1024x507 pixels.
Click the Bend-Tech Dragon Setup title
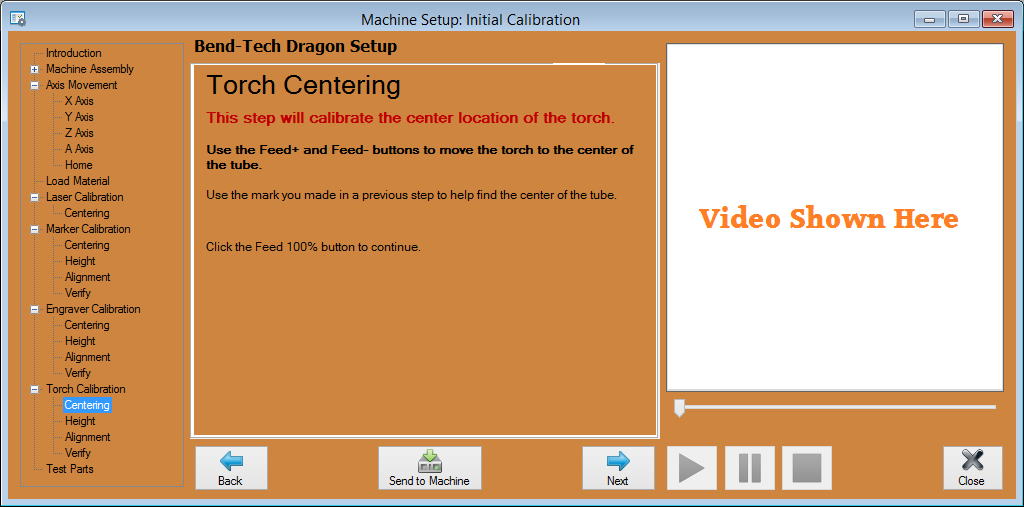296,46
